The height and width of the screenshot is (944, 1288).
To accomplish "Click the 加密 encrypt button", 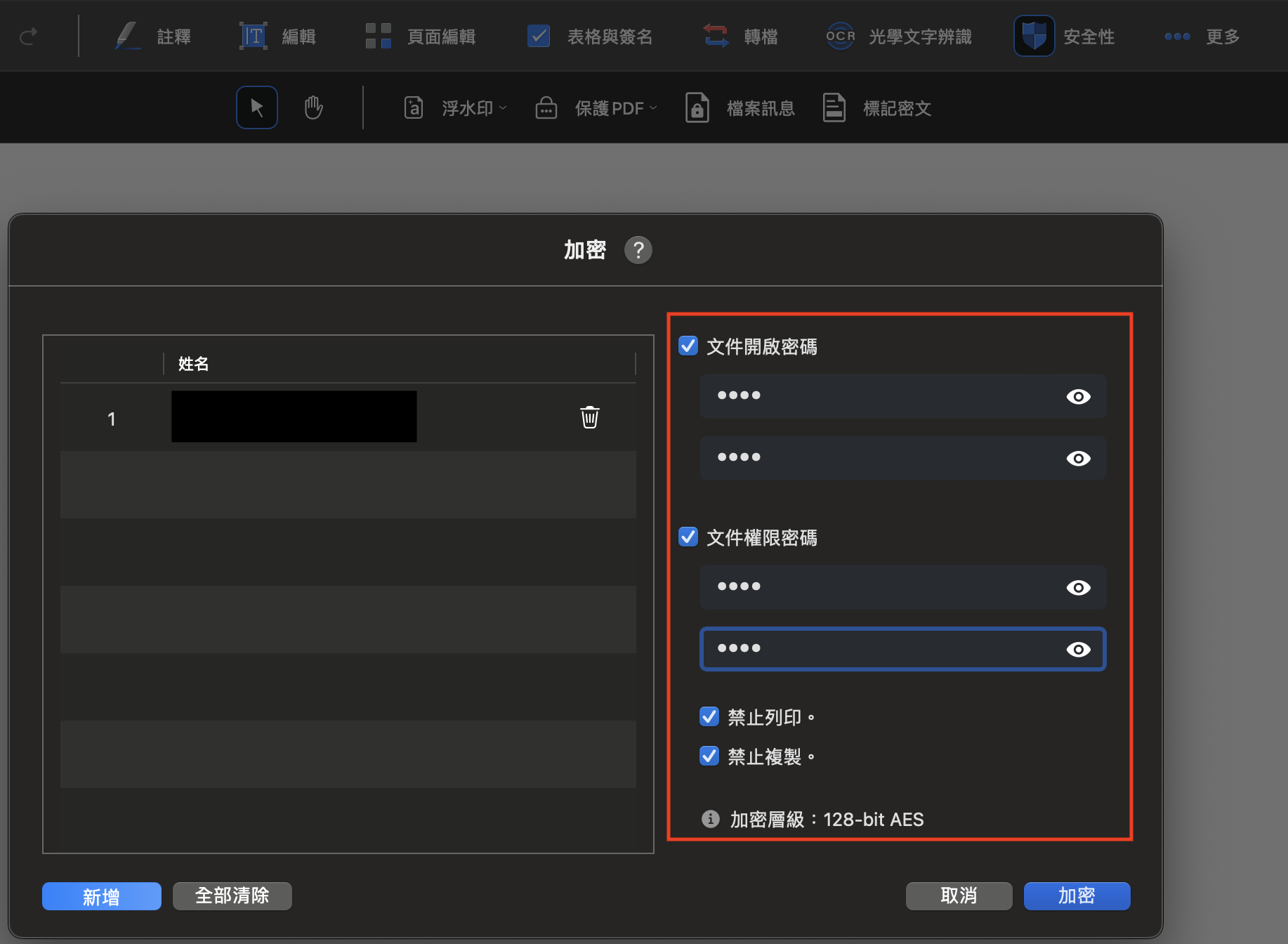I will [1077, 896].
